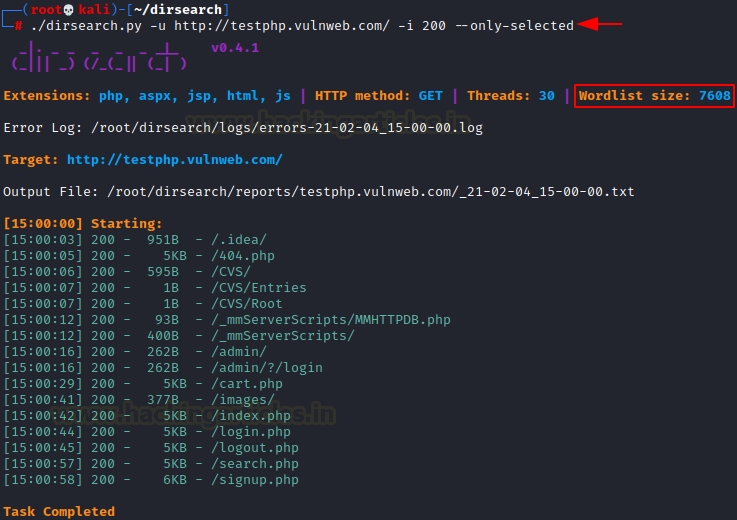Click the Wordlist size: 7608 text
Viewport: 737px width, 520px height.
pyautogui.click(x=654, y=95)
